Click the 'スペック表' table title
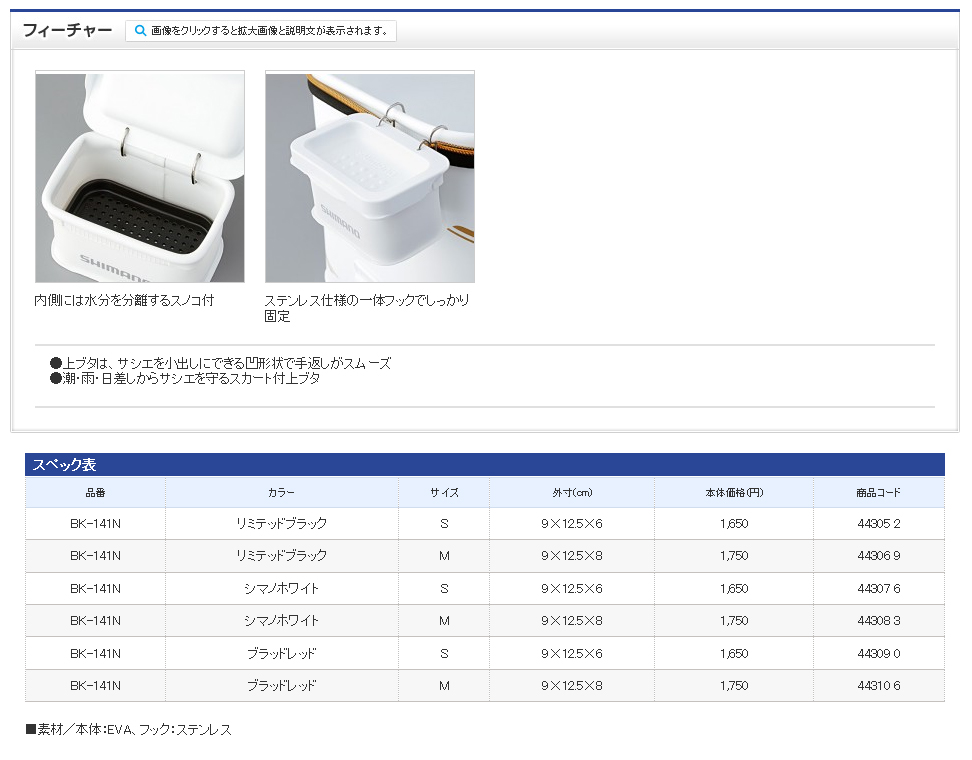The height and width of the screenshot is (760, 972). [x=64, y=465]
